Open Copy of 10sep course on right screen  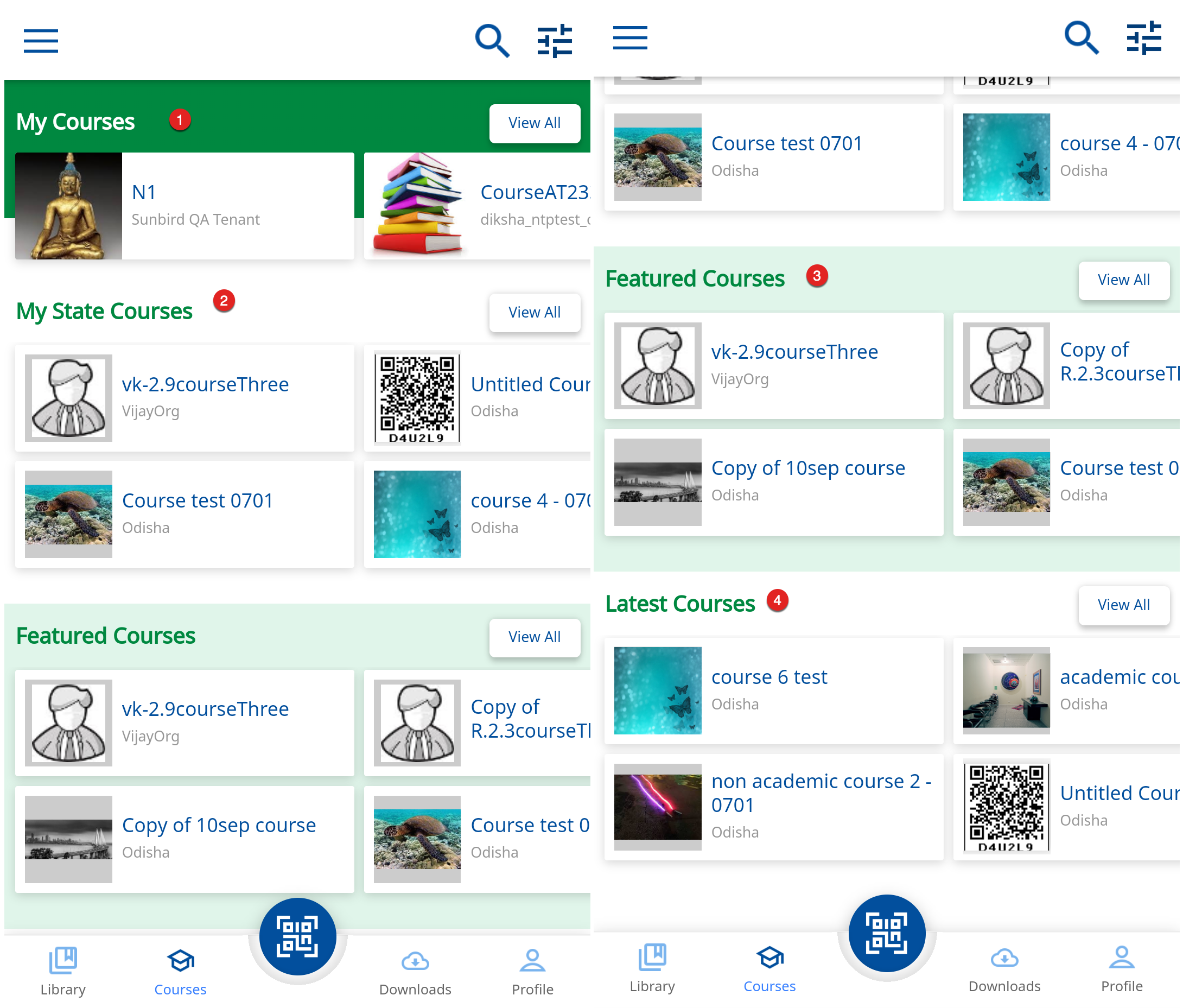[774, 481]
